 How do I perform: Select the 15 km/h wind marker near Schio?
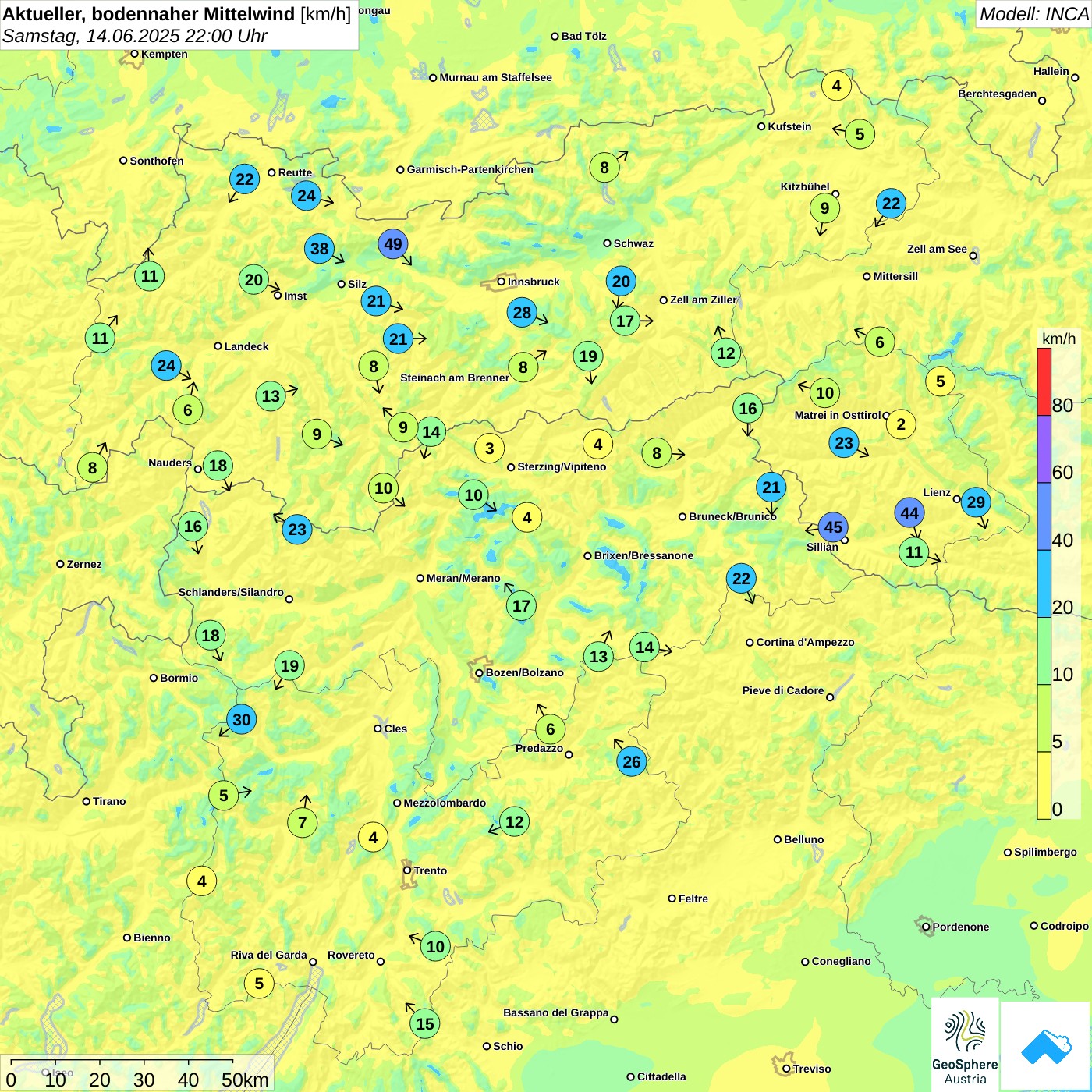coord(425,1023)
